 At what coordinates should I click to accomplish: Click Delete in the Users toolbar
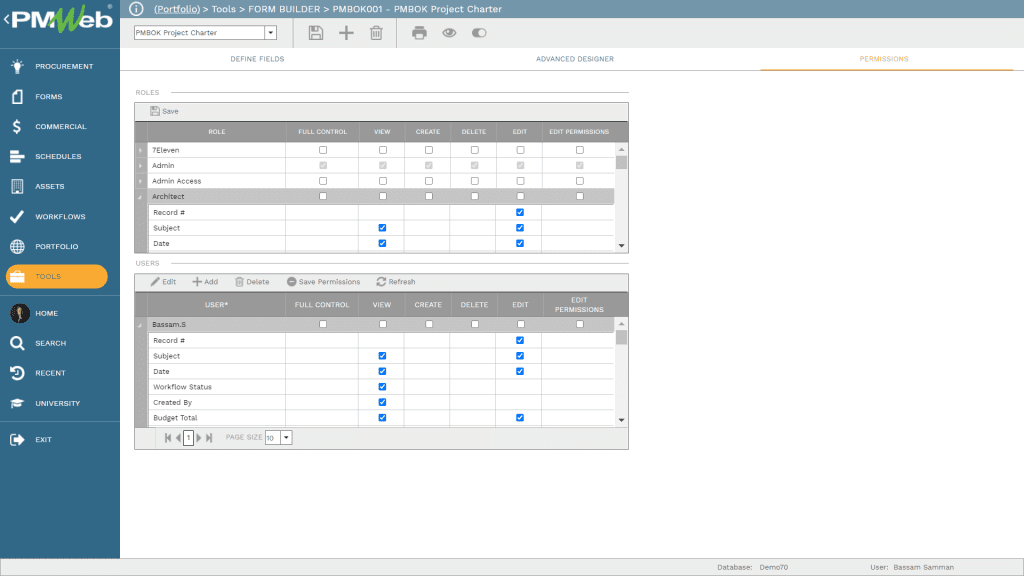(x=252, y=282)
